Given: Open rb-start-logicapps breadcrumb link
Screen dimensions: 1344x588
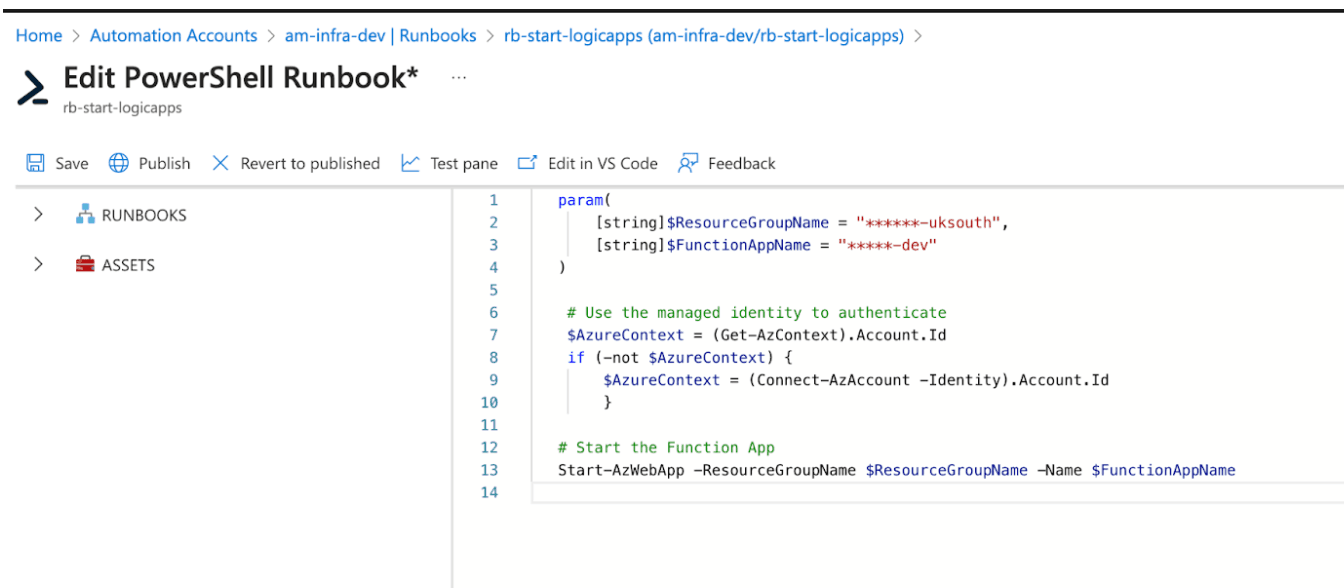Looking at the screenshot, I should (704, 36).
